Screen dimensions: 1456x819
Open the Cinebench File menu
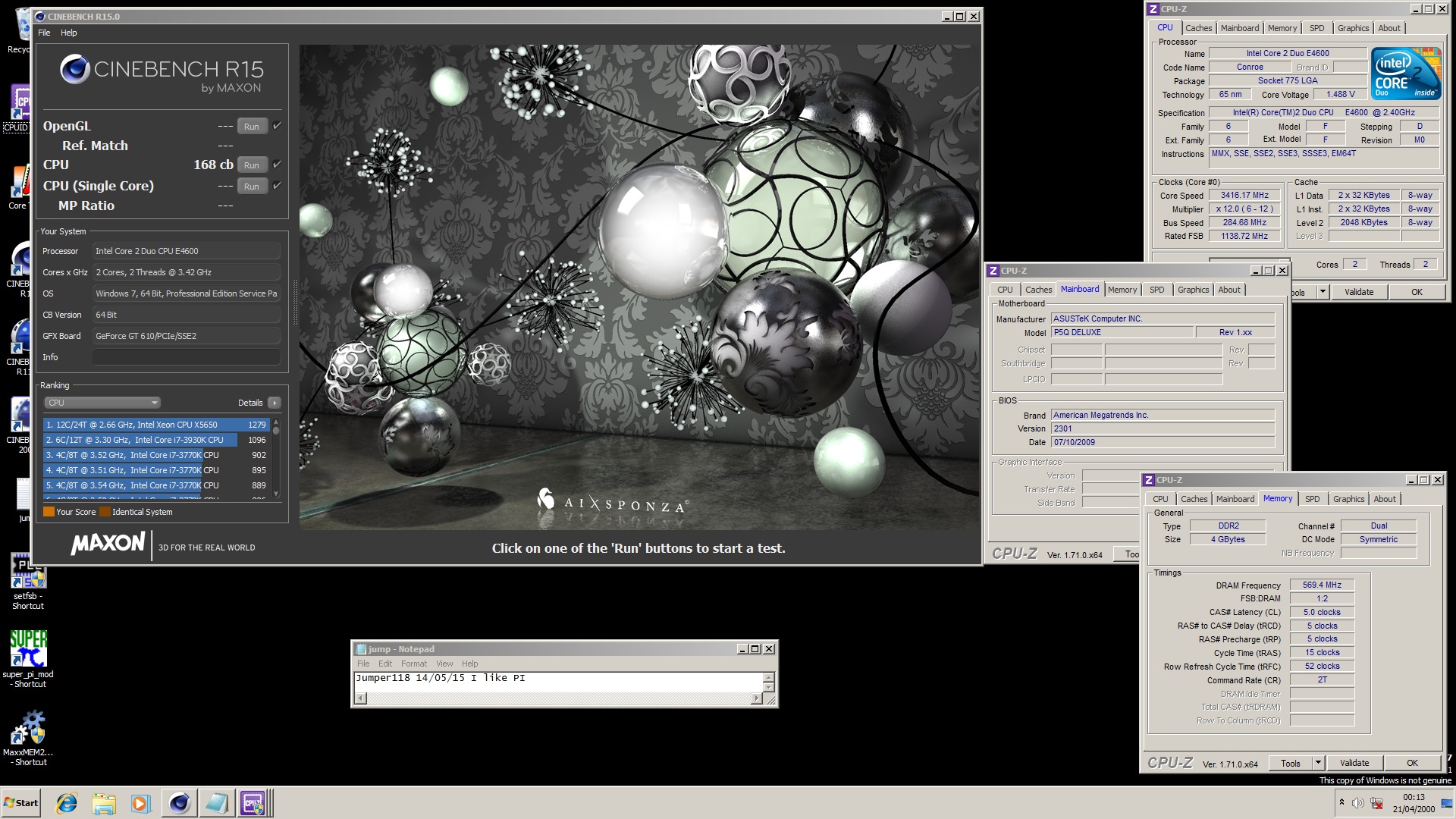[44, 33]
